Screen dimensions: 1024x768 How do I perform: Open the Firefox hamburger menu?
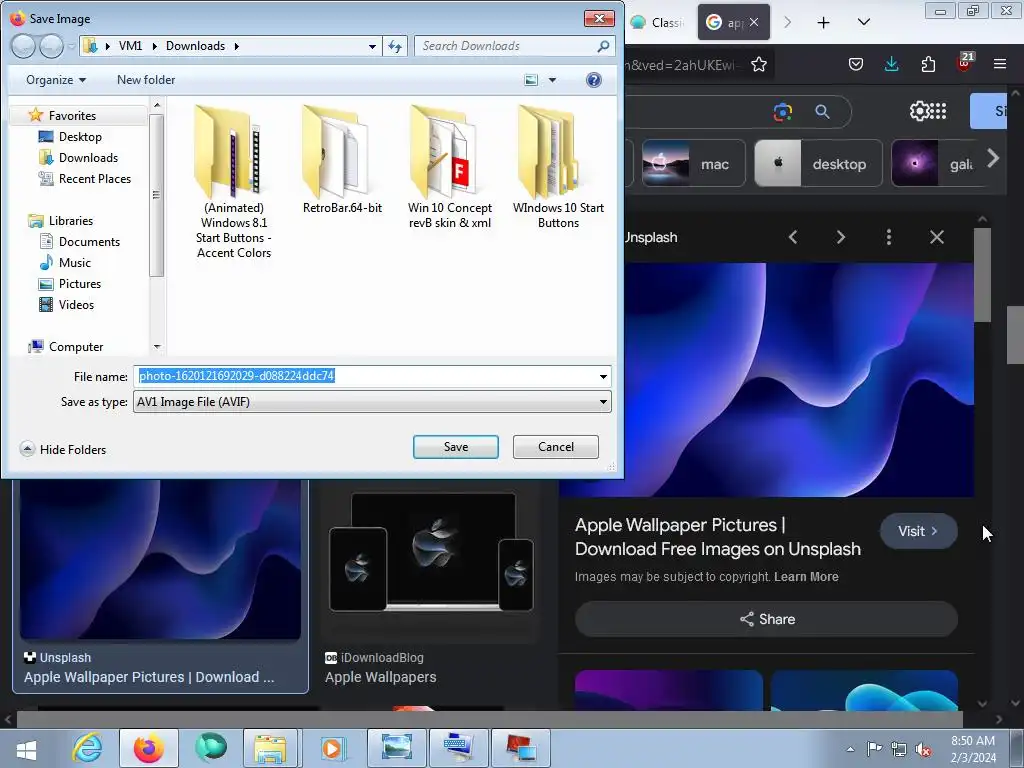(1000, 64)
